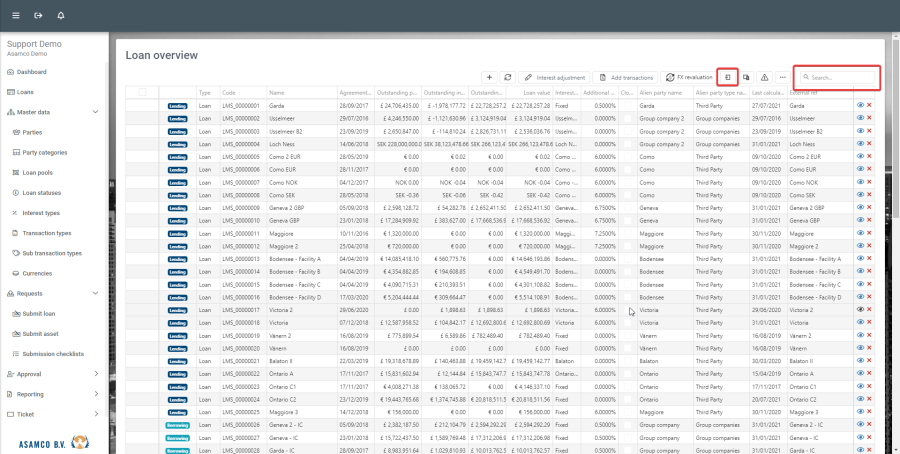Open the notifications bell
Image resolution: width=900 pixels, height=454 pixels.
tap(61, 16)
